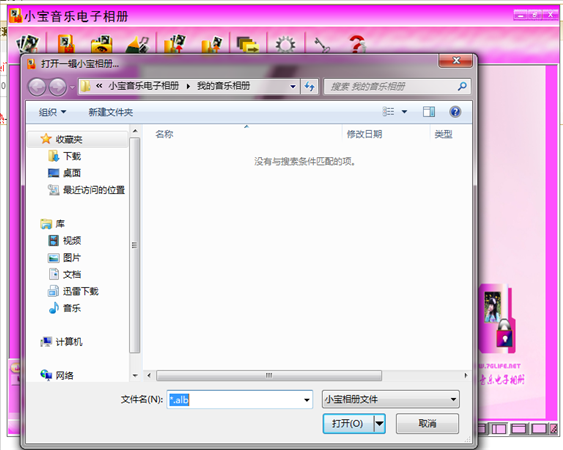Sort by 名称 column header
This screenshot has height=450, width=563.
coord(164,134)
